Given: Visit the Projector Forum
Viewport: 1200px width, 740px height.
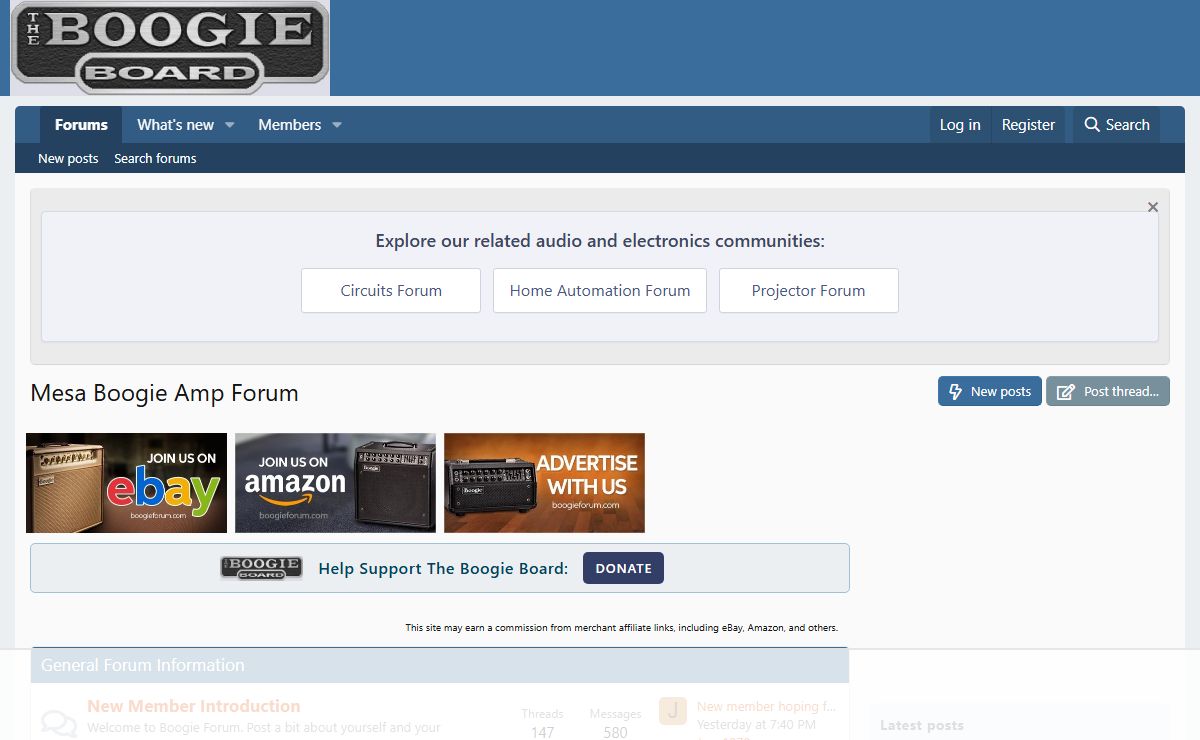Looking at the screenshot, I should pyautogui.click(x=808, y=290).
